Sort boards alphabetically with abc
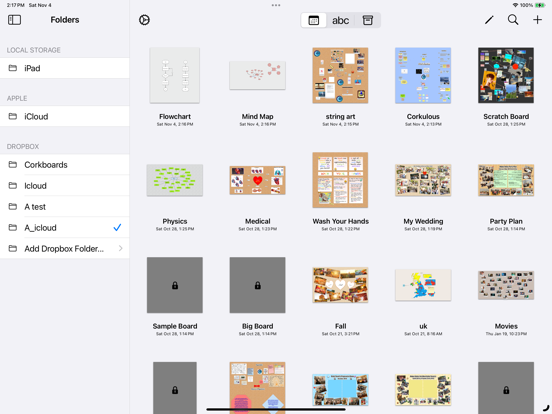The height and width of the screenshot is (414, 552). point(340,20)
